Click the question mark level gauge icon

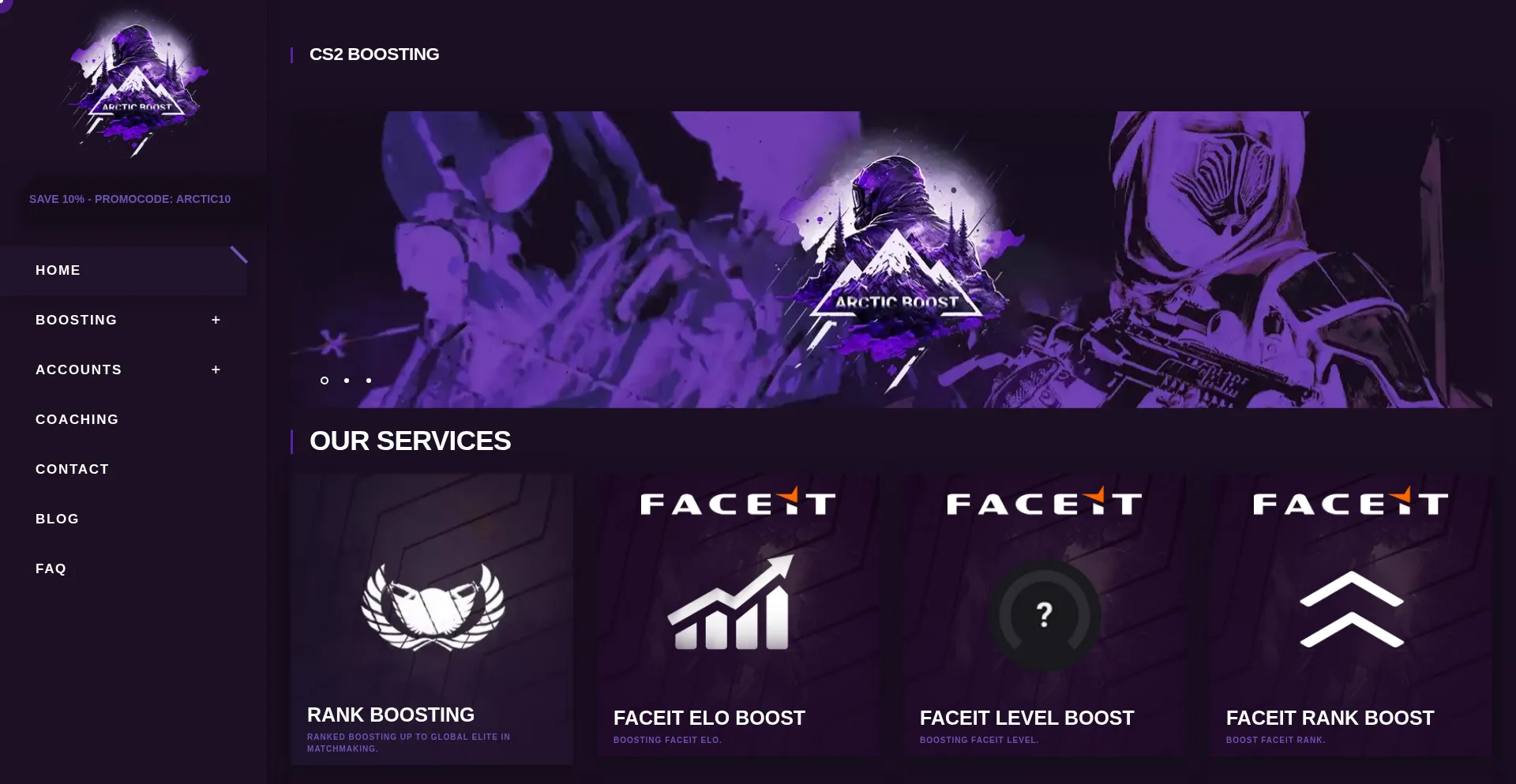(1044, 614)
